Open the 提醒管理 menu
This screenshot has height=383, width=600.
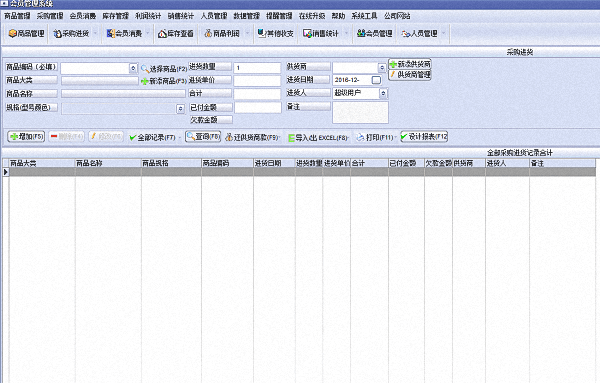tap(279, 16)
